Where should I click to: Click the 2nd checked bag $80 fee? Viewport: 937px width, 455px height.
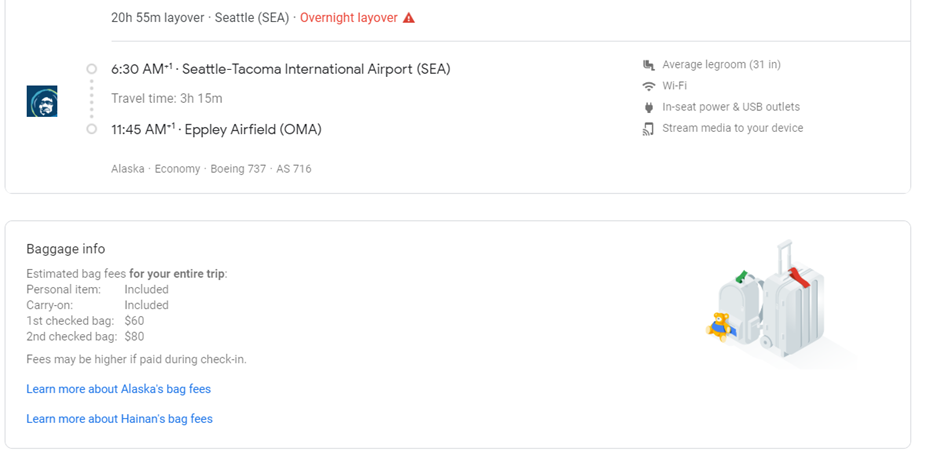(134, 337)
